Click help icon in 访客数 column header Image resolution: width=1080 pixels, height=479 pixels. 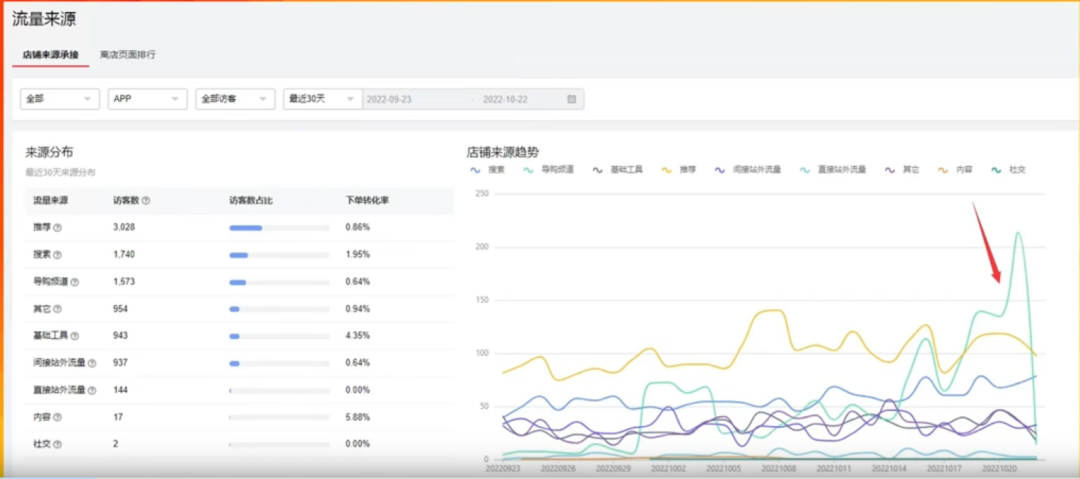point(146,201)
